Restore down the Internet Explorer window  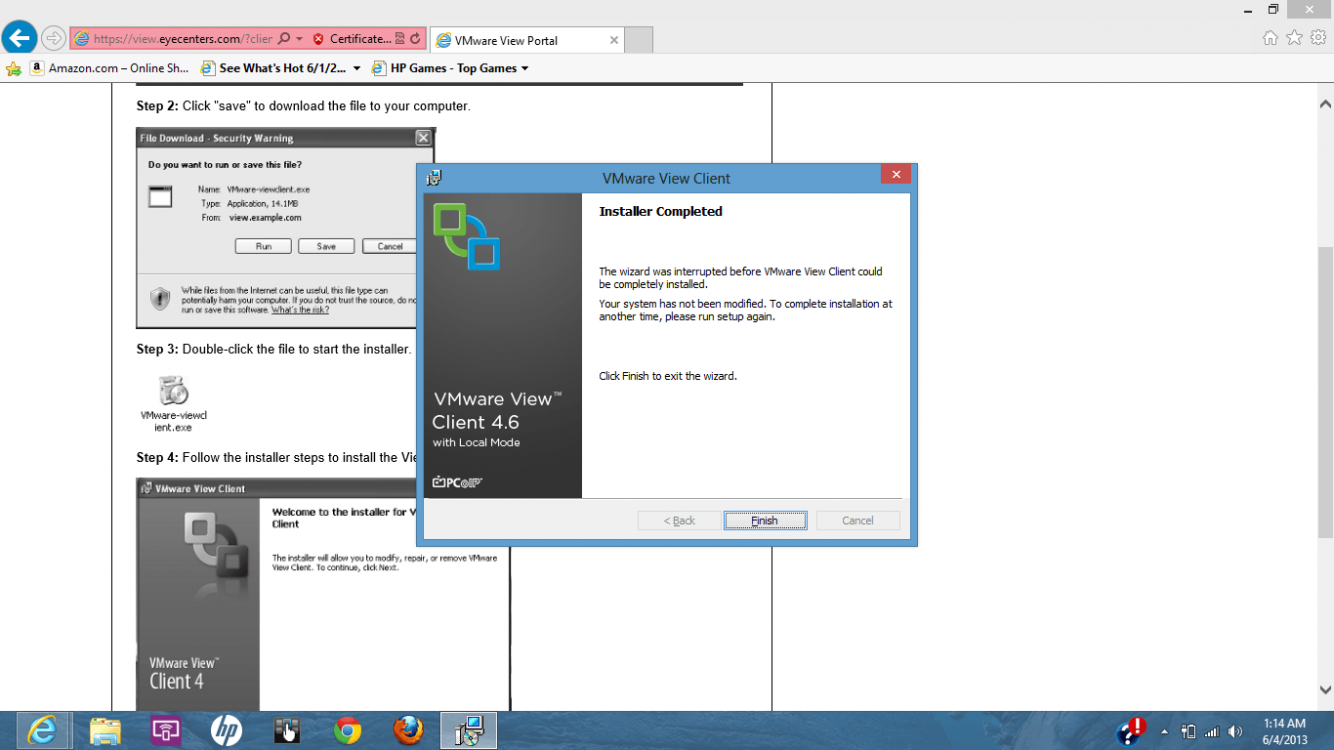pyautogui.click(x=1273, y=9)
